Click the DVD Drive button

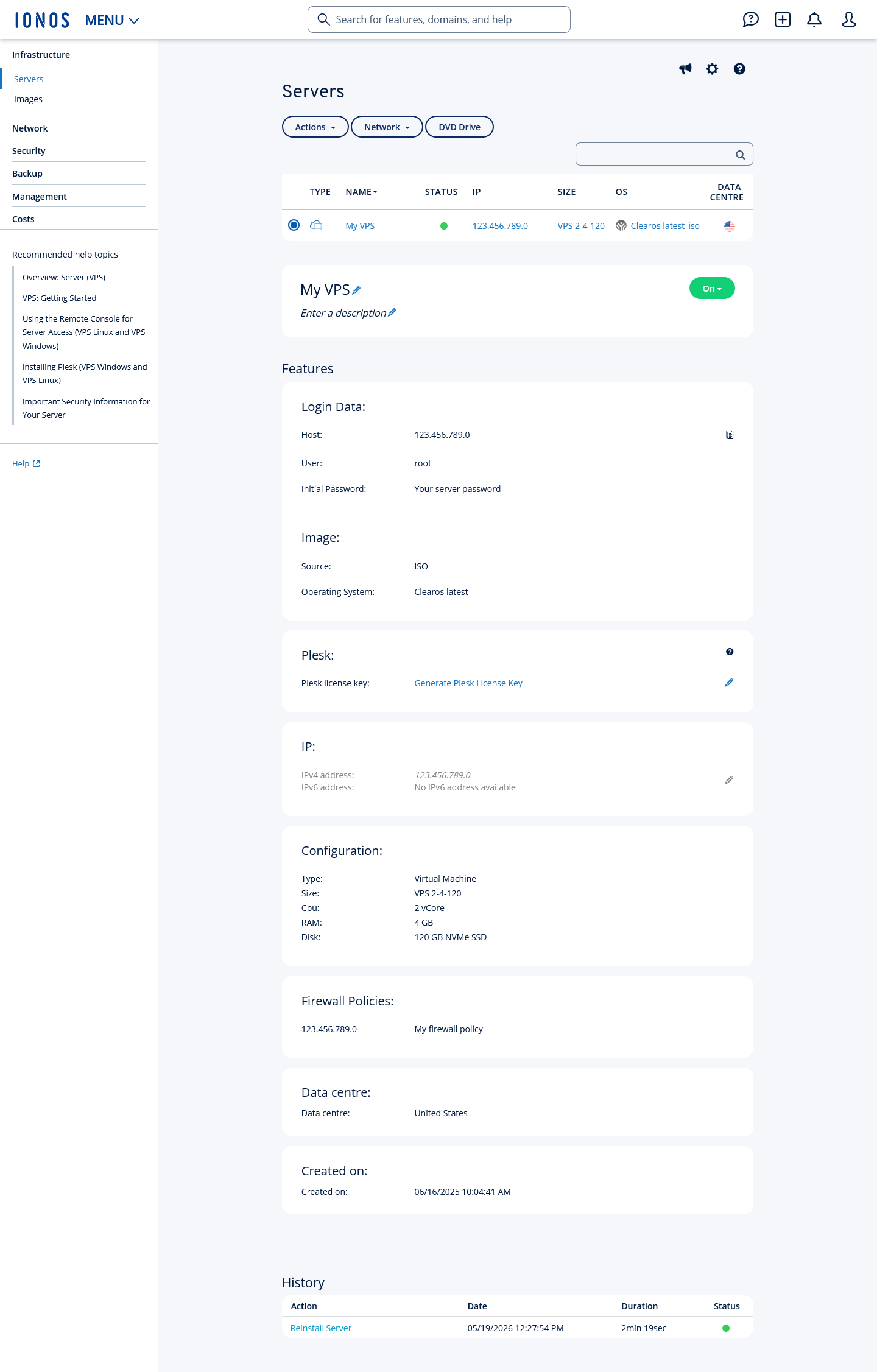tap(459, 127)
